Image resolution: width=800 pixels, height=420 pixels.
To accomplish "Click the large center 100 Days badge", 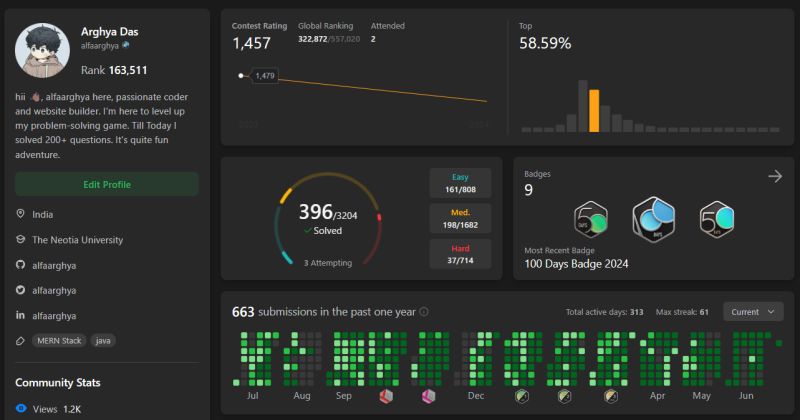I will click(x=654, y=219).
